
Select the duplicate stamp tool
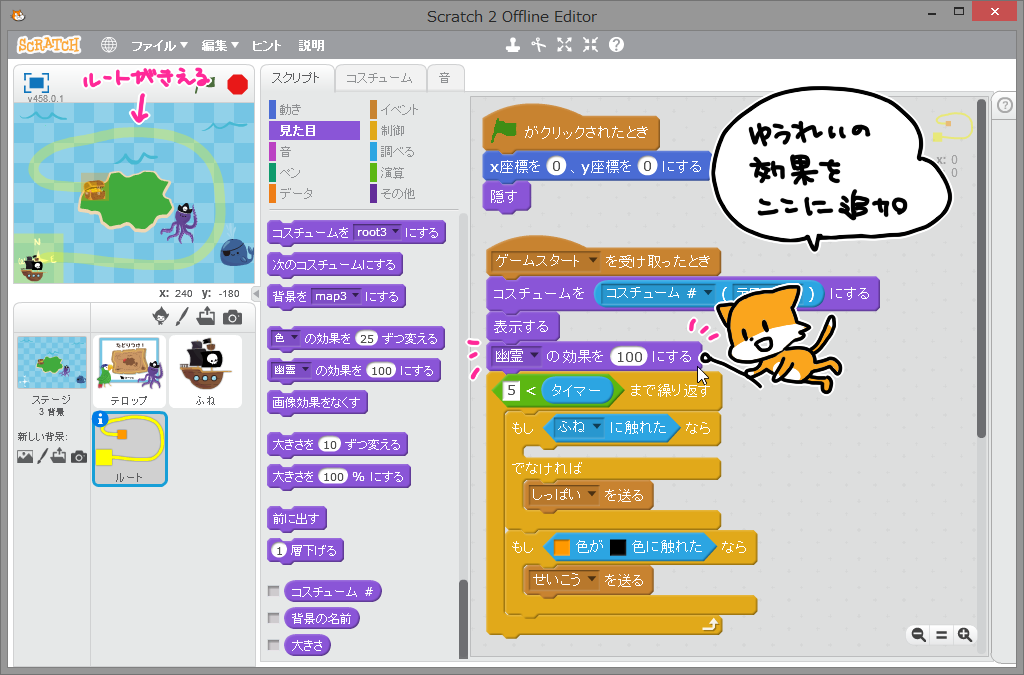(x=513, y=44)
